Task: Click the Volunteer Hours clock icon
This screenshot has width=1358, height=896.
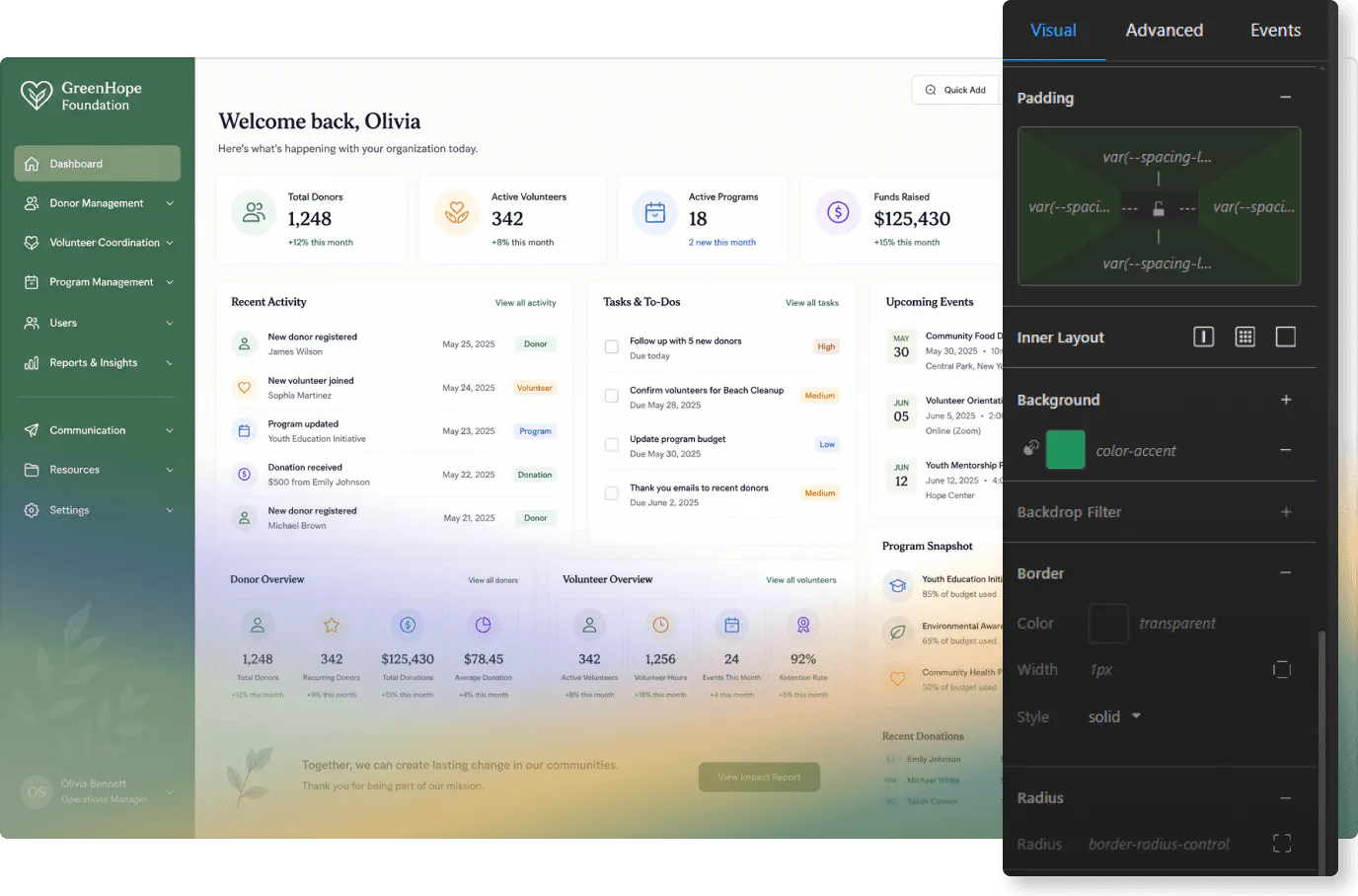Action: point(660,625)
